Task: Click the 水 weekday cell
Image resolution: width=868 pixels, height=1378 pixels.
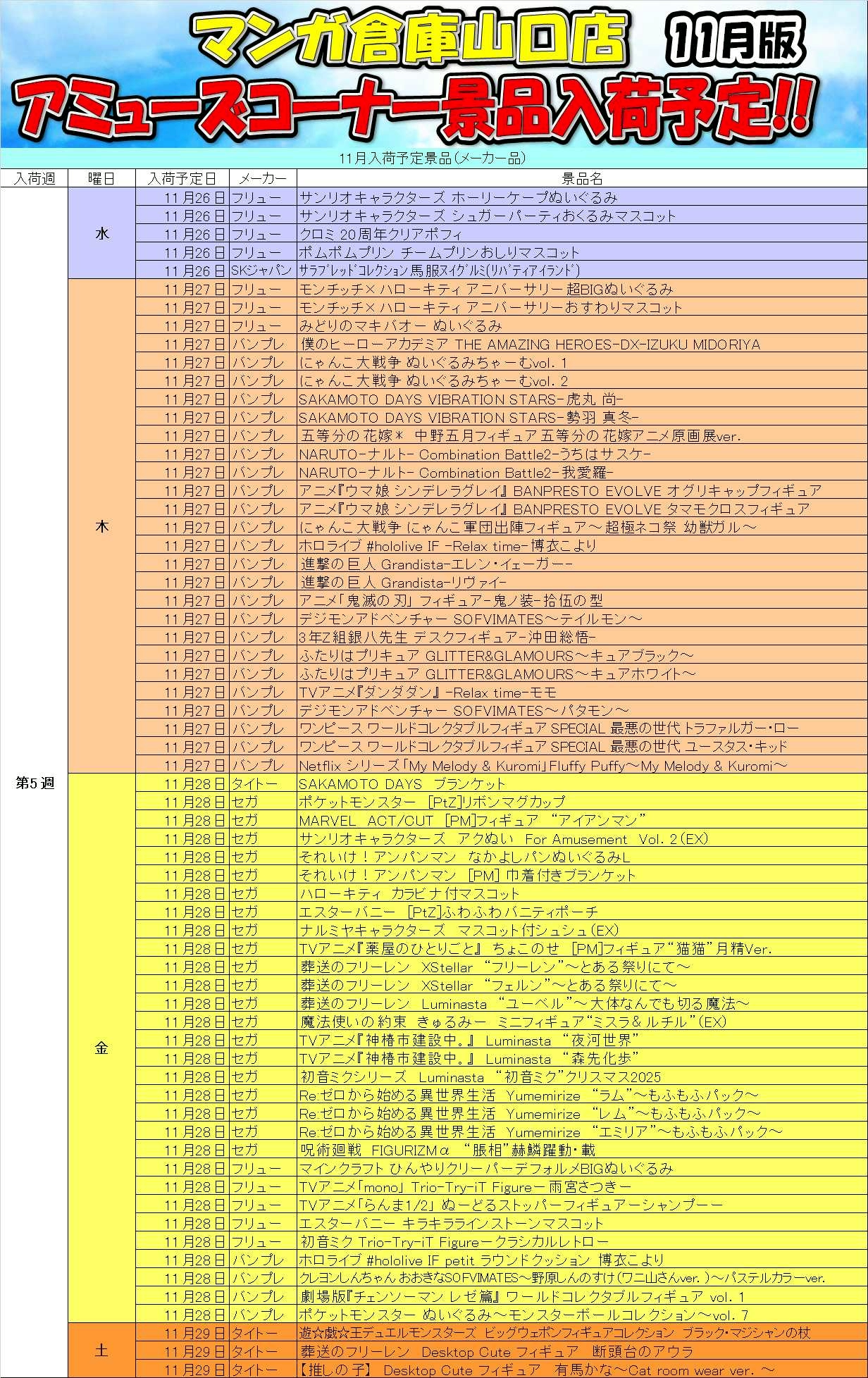Action: 101,233
